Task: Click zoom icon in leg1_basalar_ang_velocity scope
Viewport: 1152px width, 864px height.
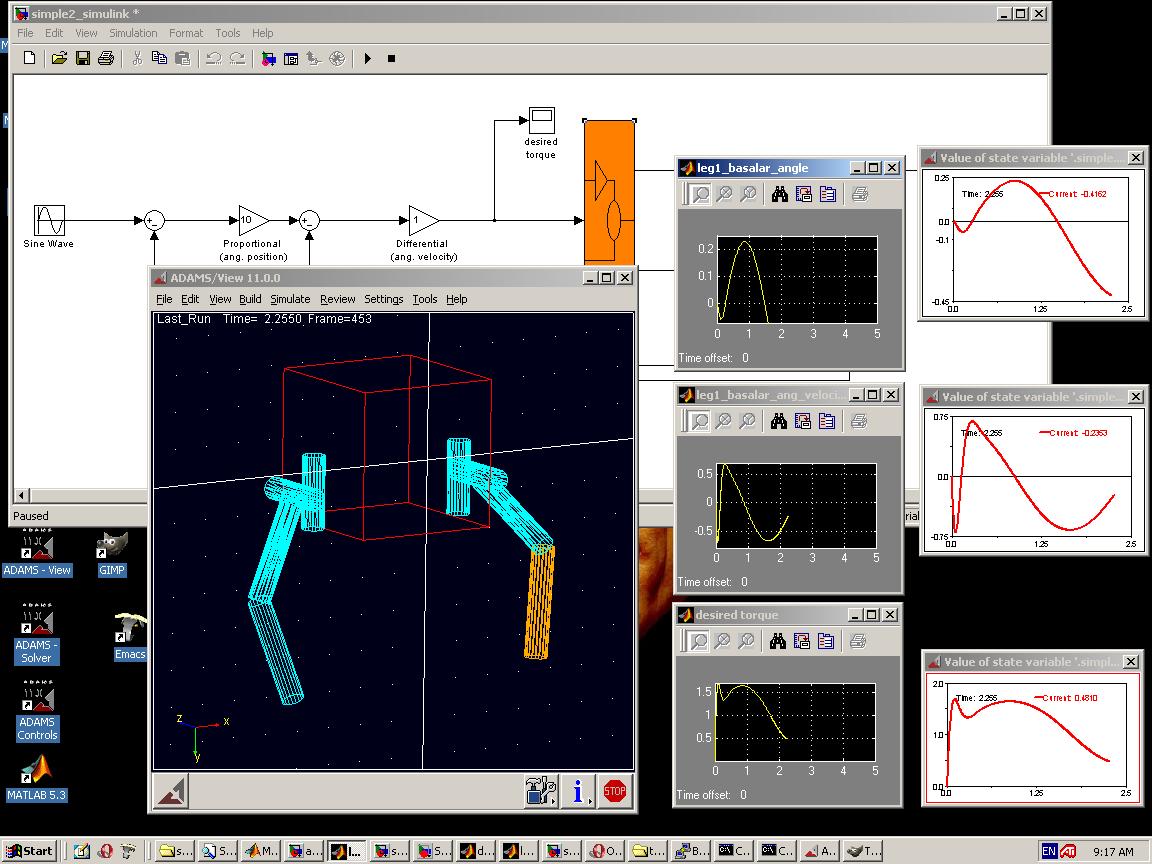Action: click(x=700, y=421)
